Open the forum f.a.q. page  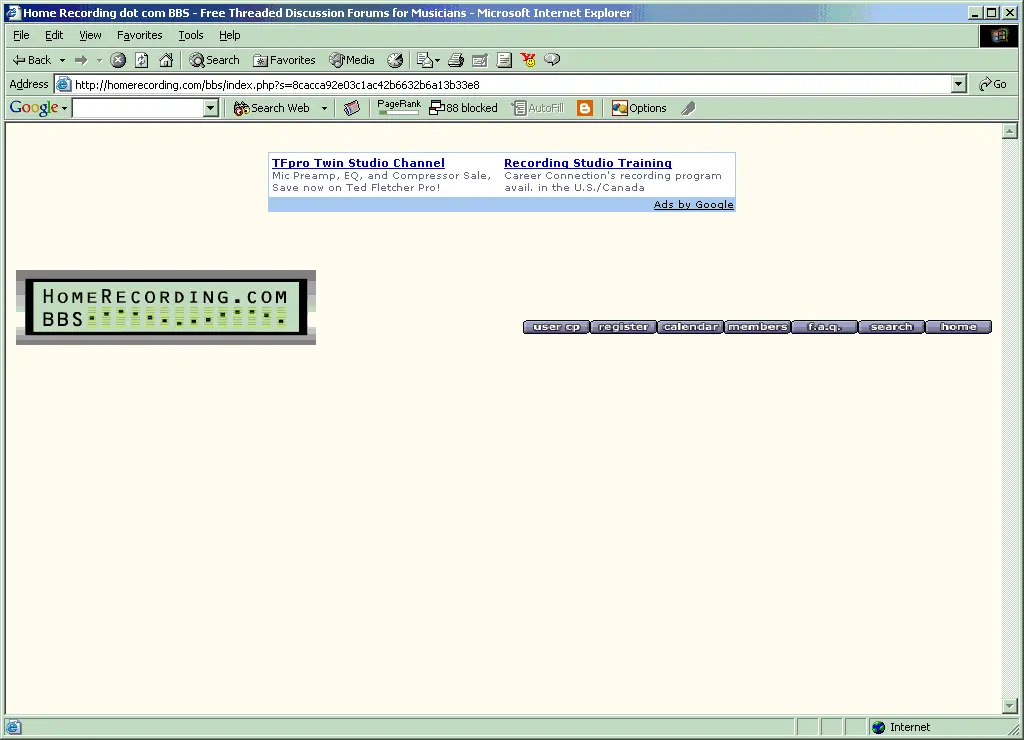(825, 327)
